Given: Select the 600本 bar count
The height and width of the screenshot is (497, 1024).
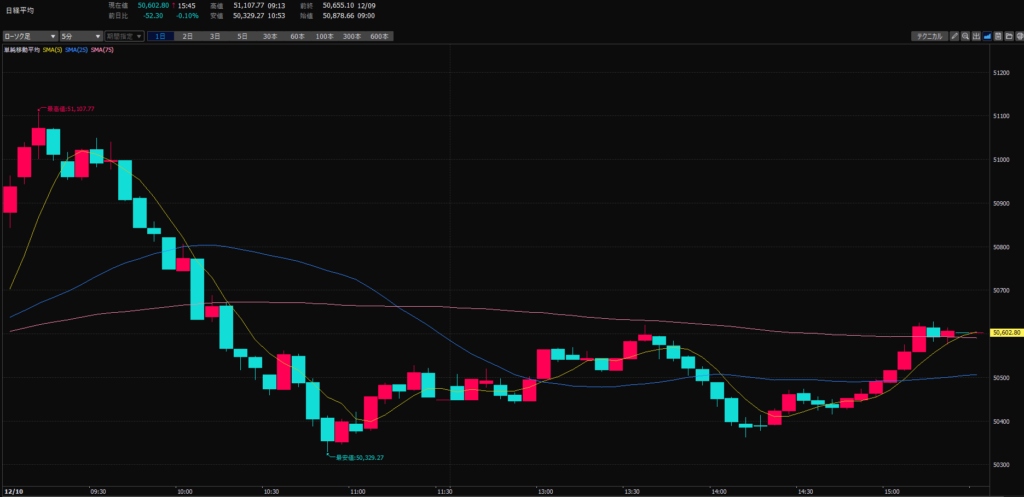Looking at the screenshot, I should tap(379, 36).
